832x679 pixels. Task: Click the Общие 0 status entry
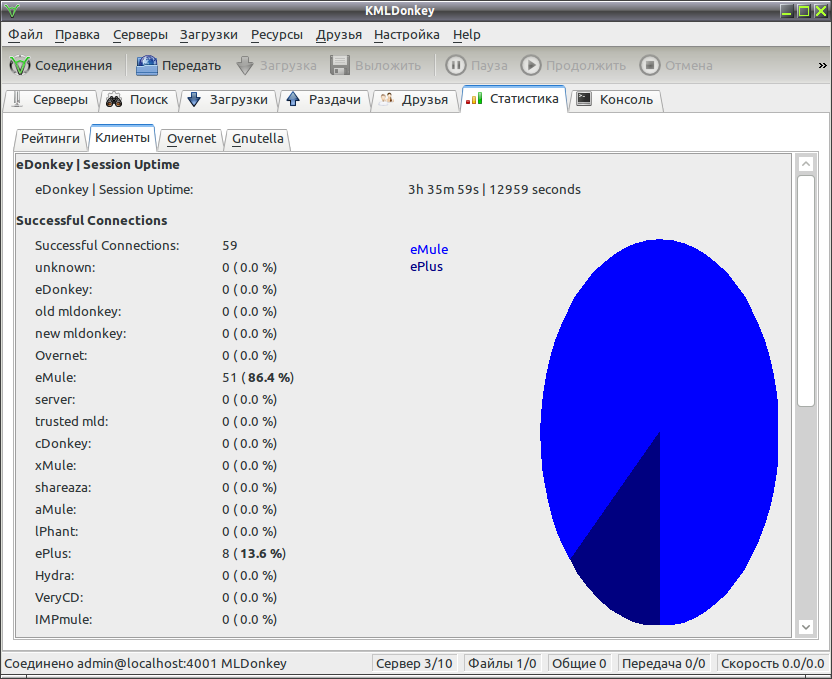click(x=579, y=664)
